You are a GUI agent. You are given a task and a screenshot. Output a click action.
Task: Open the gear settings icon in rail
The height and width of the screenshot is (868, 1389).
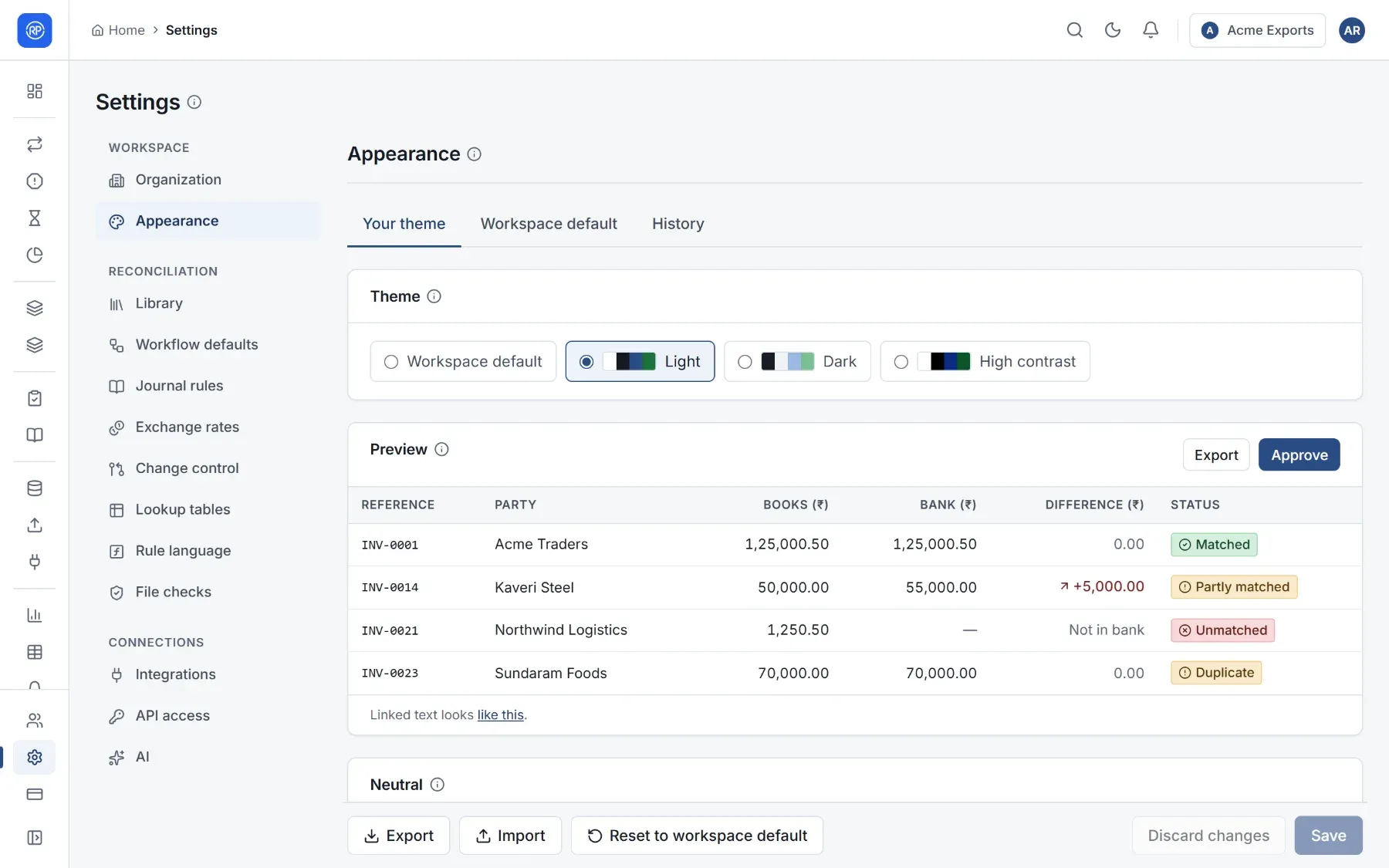tap(35, 758)
